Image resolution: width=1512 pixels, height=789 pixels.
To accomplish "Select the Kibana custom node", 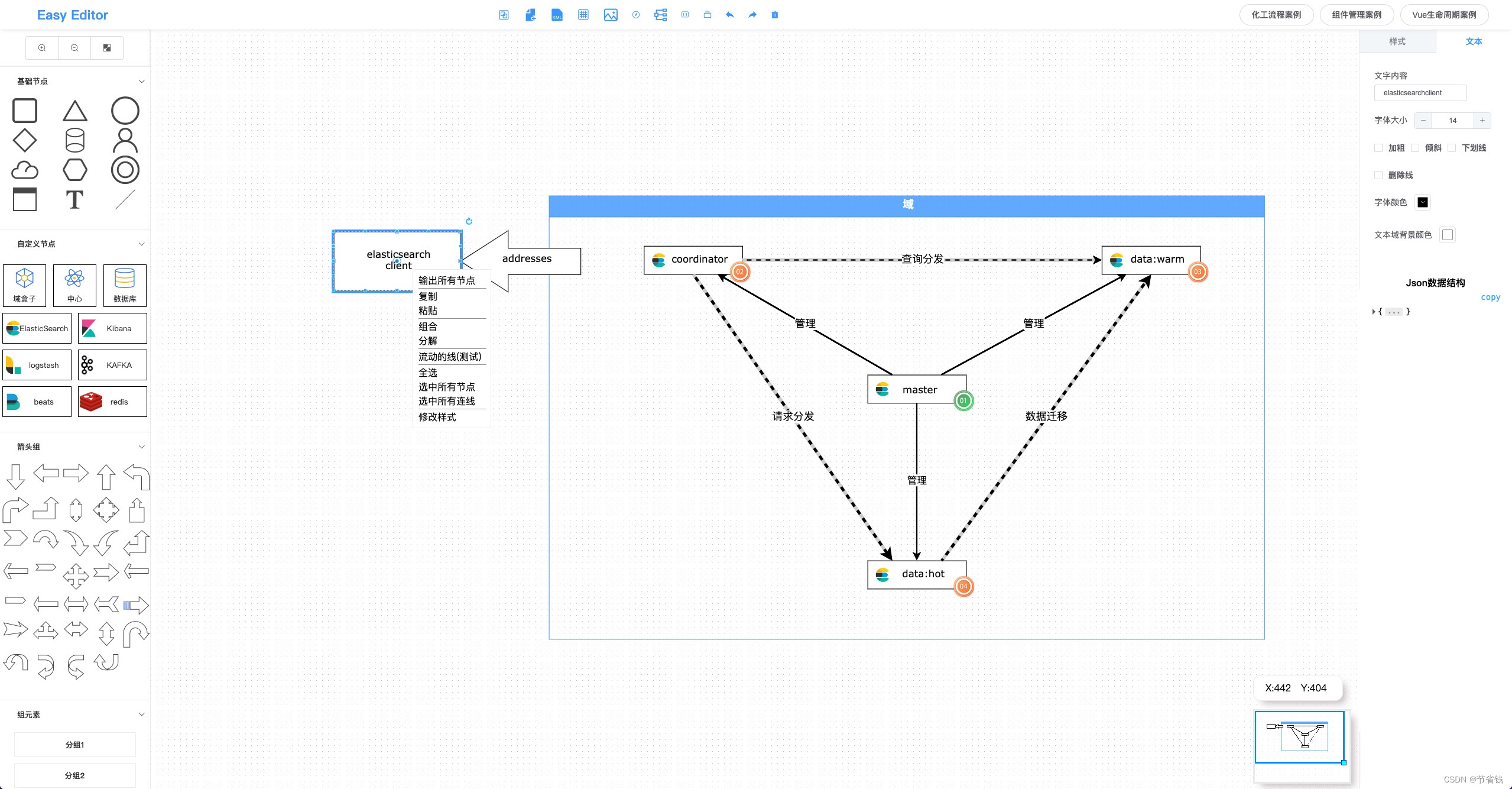I will point(112,328).
